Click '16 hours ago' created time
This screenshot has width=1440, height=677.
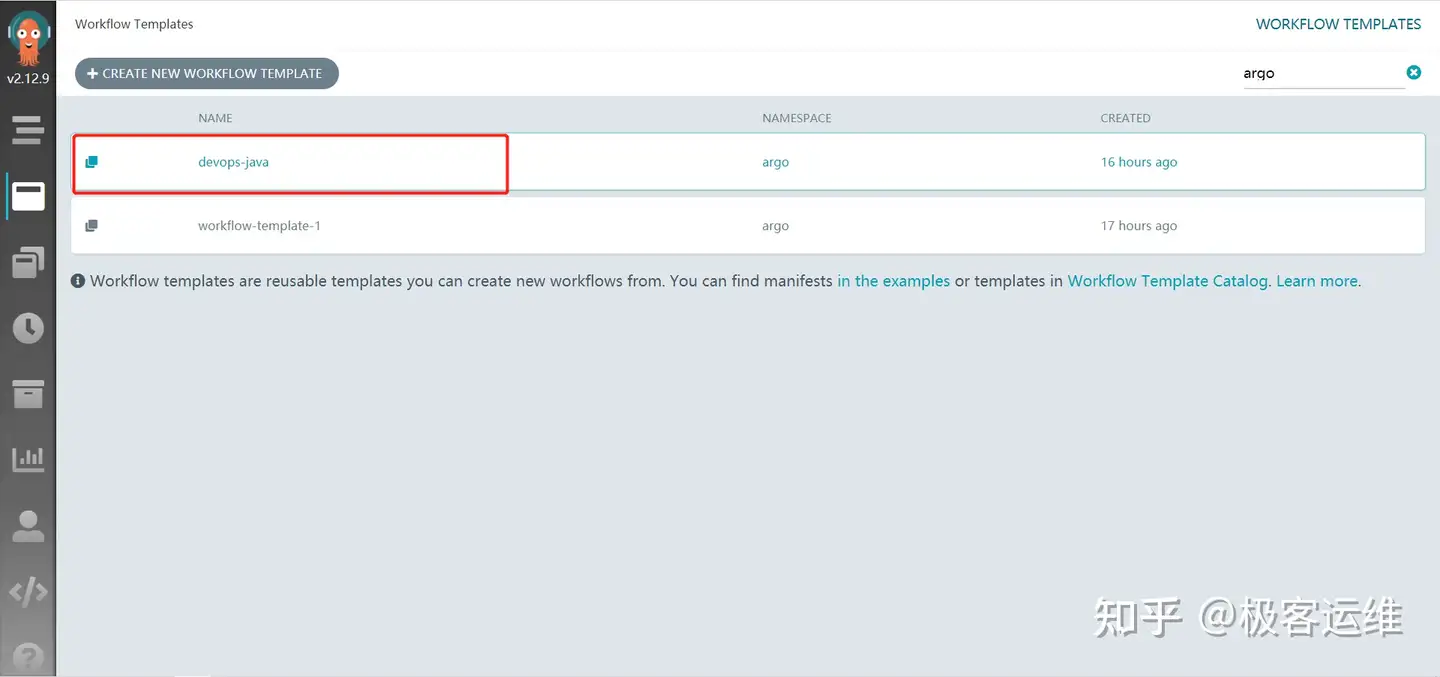click(1139, 162)
